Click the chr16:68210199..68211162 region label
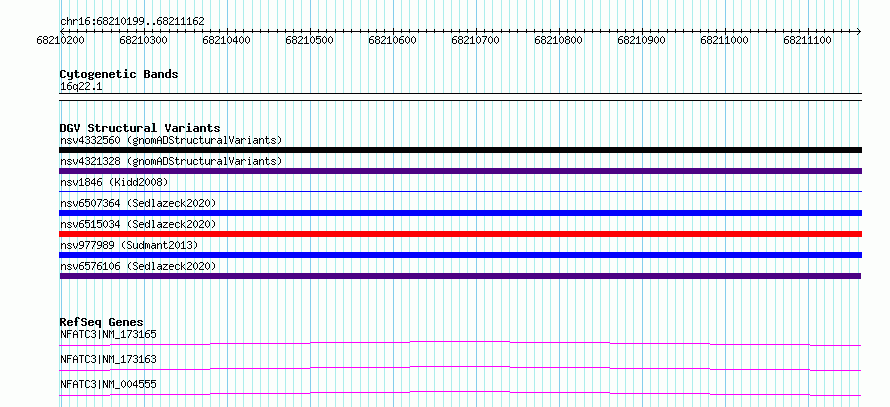 (x=132, y=22)
